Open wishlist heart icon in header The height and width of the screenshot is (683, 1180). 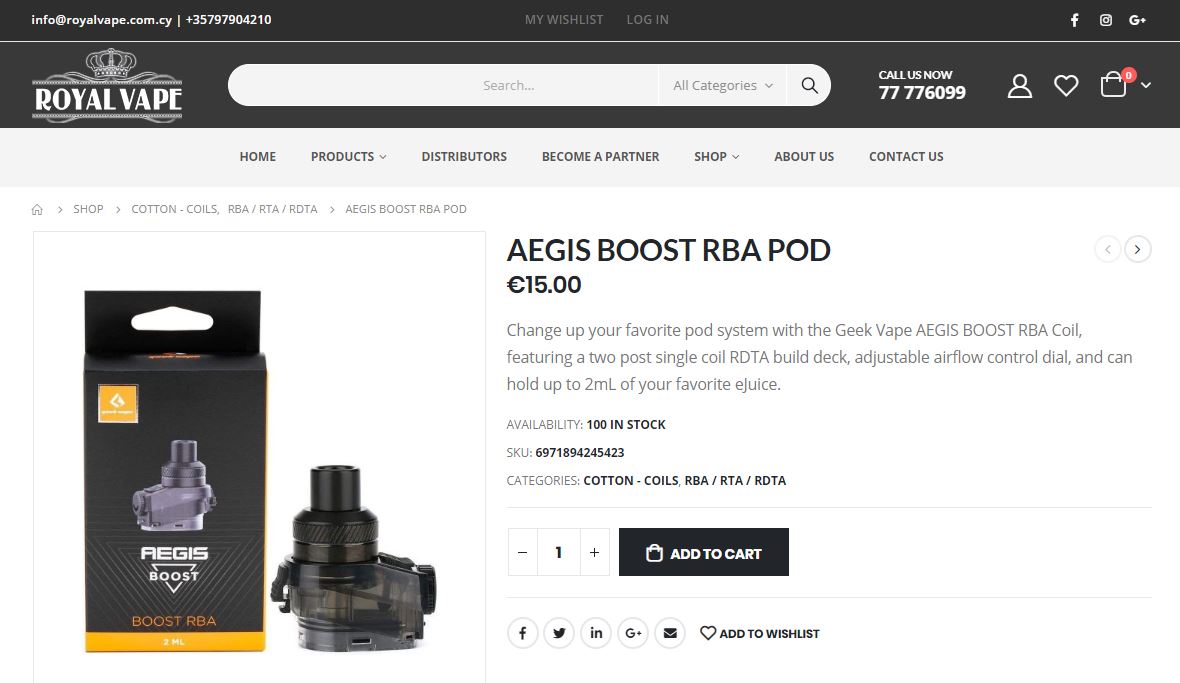coord(1066,86)
